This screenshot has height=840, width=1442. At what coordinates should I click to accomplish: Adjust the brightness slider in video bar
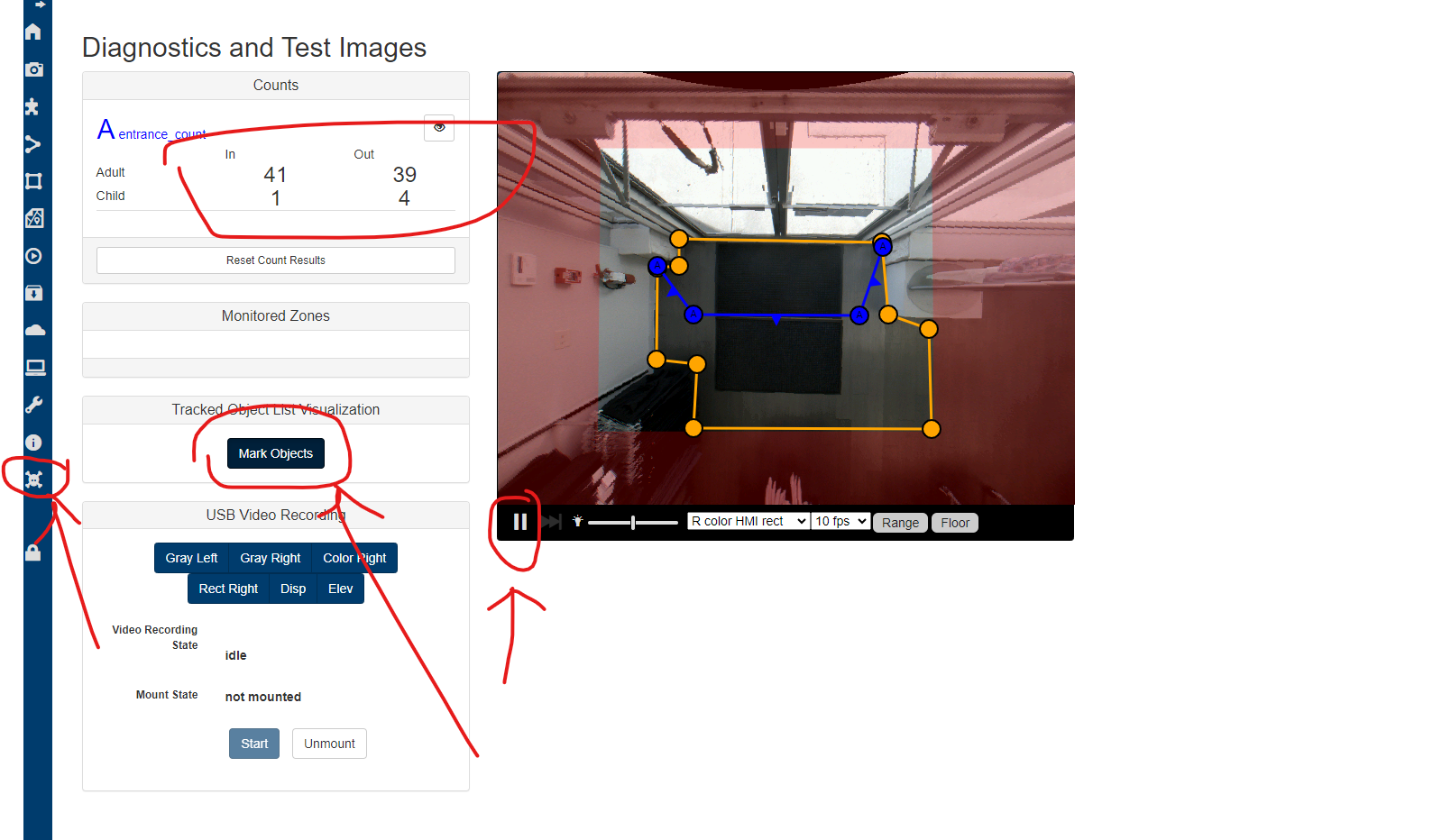click(633, 522)
